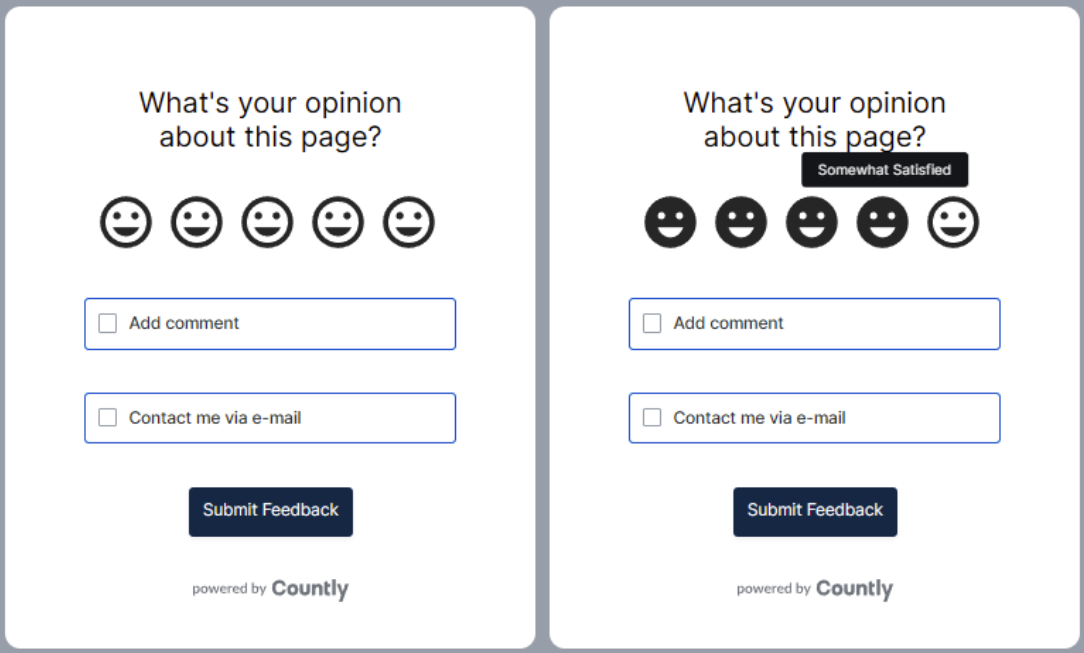Select the fifth smiley in the left widget
This screenshot has width=1084, height=653.
point(409,223)
